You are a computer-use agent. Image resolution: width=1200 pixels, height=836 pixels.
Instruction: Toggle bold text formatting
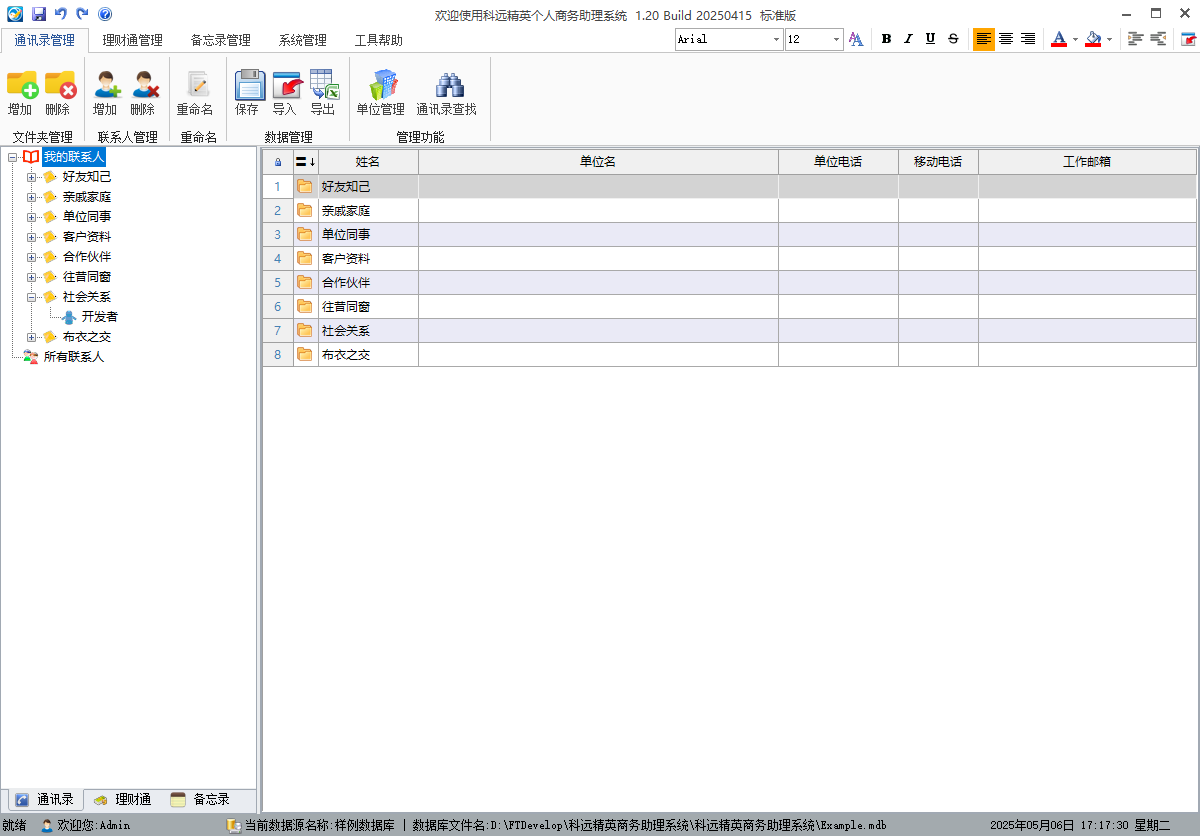tap(886, 39)
